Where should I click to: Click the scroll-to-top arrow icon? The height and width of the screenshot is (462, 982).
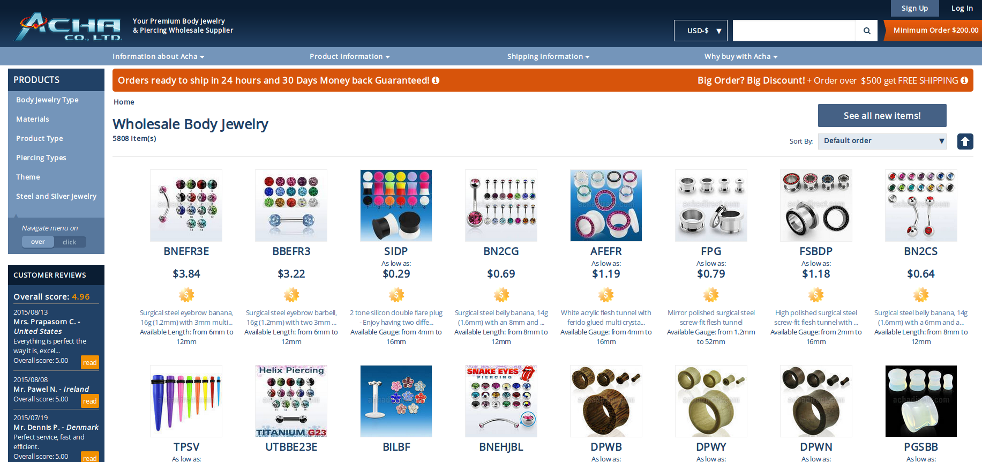pyautogui.click(x=965, y=141)
